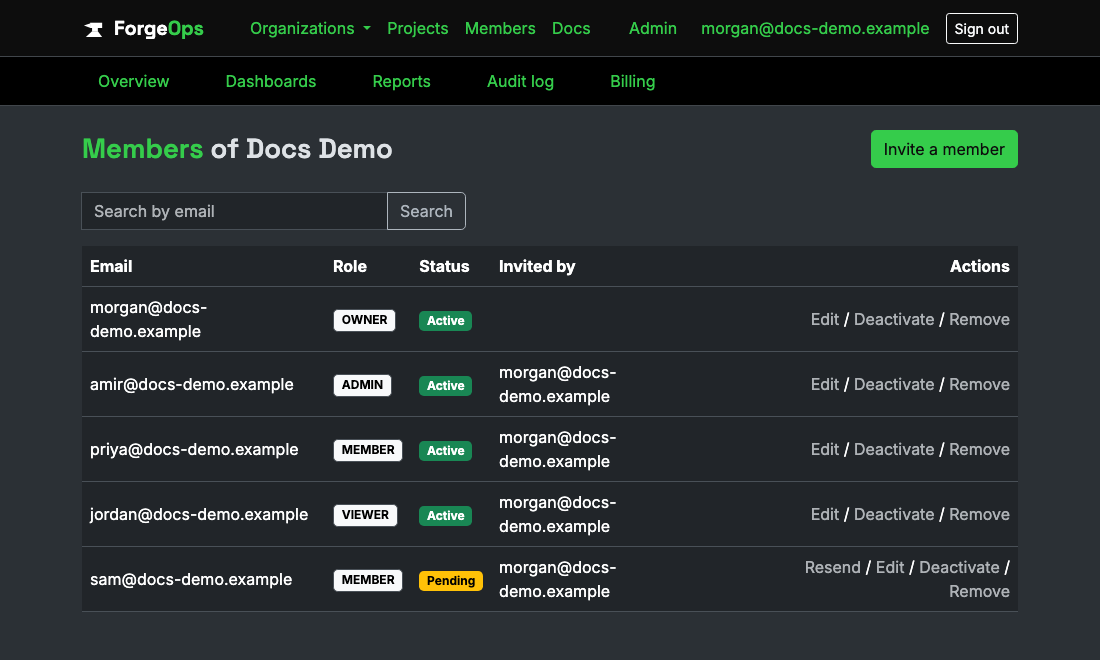
Task: Click the amir@docs-demo.example email cell
Action: tap(192, 384)
